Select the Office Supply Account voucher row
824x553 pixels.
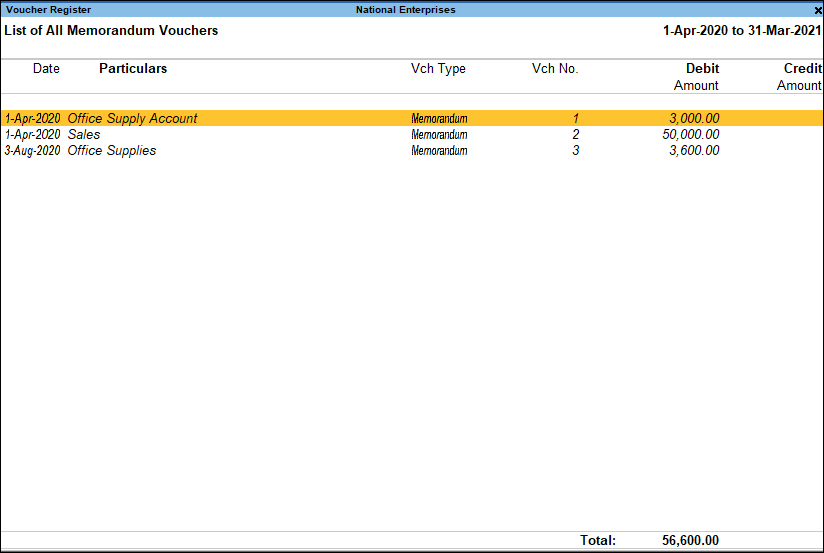pyautogui.click(x=412, y=118)
